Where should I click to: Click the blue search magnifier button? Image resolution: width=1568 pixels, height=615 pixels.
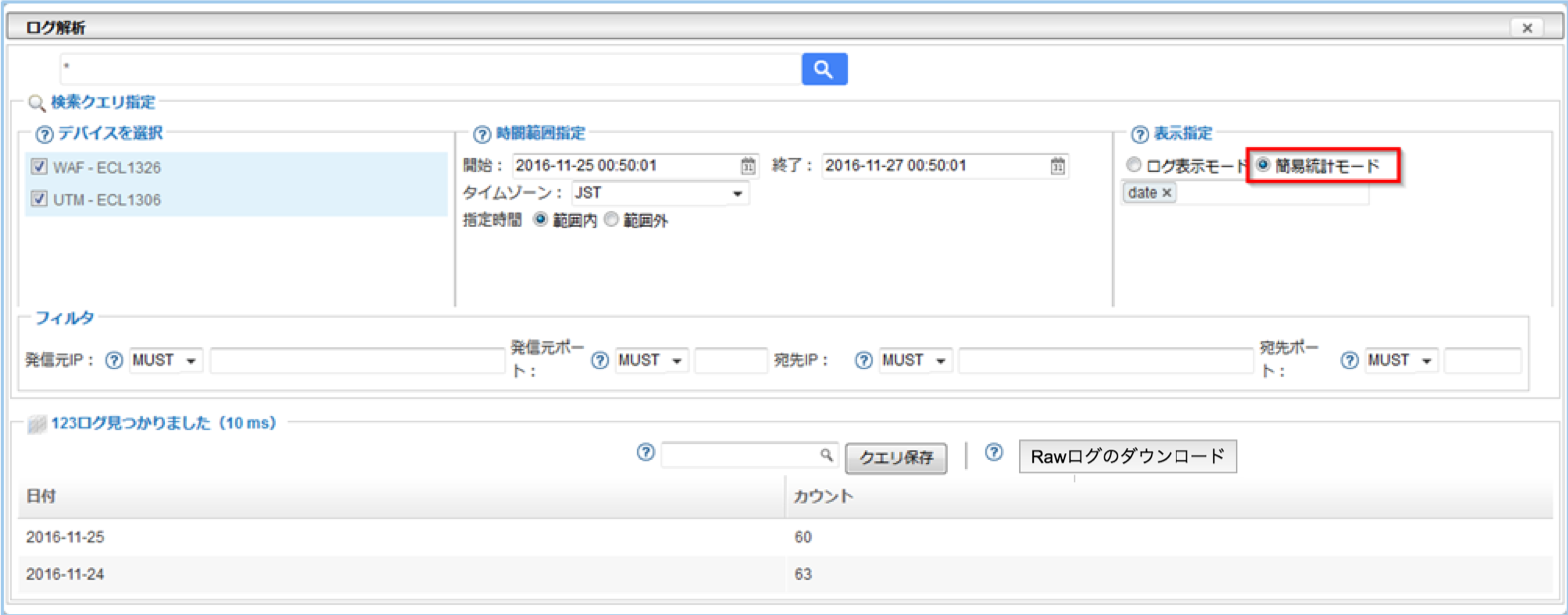coord(824,69)
